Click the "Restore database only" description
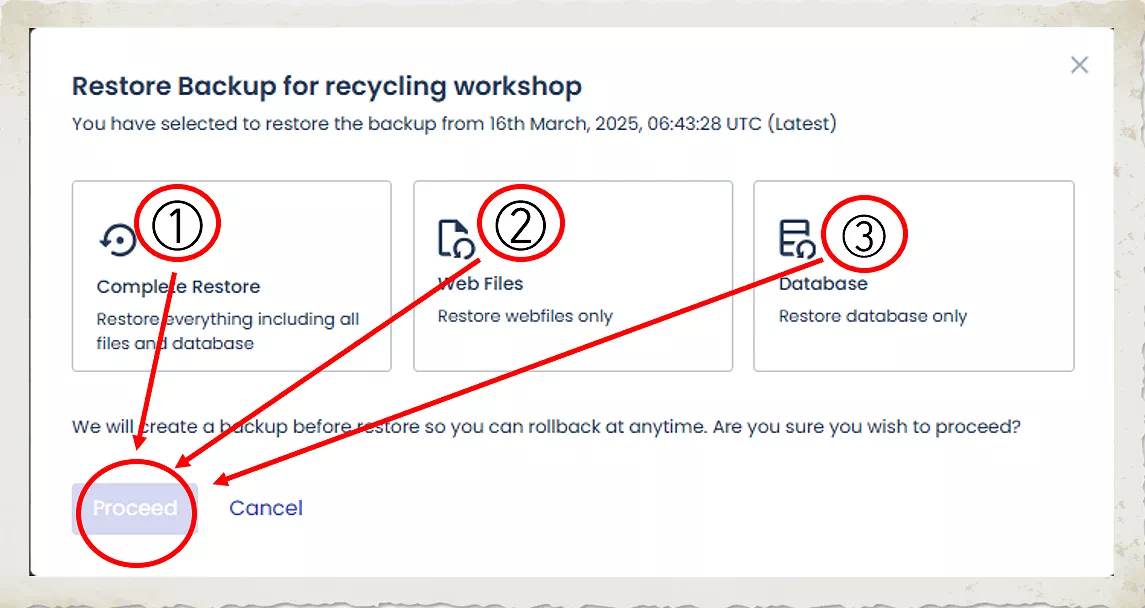The width and height of the screenshot is (1145, 608). pyautogui.click(x=873, y=316)
